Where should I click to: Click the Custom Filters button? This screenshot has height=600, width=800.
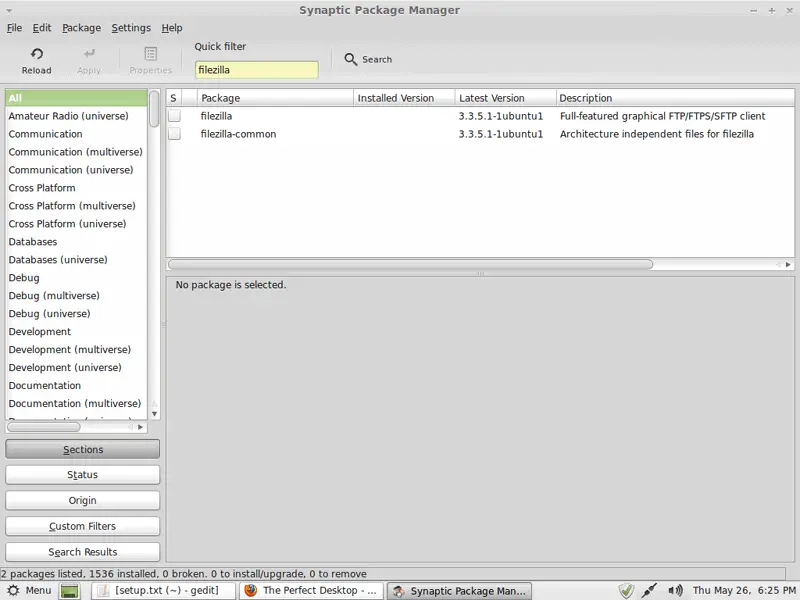pyautogui.click(x=83, y=526)
